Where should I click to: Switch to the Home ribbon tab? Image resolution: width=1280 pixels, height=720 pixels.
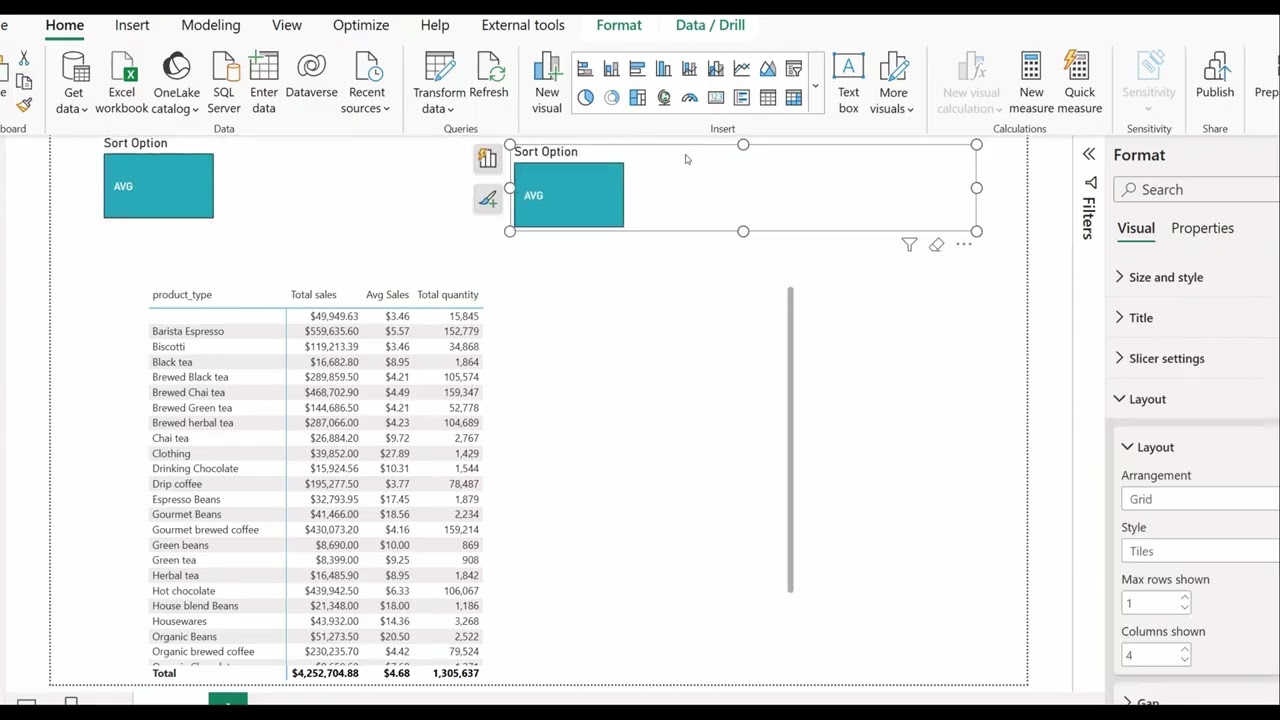(x=64, y=25)
